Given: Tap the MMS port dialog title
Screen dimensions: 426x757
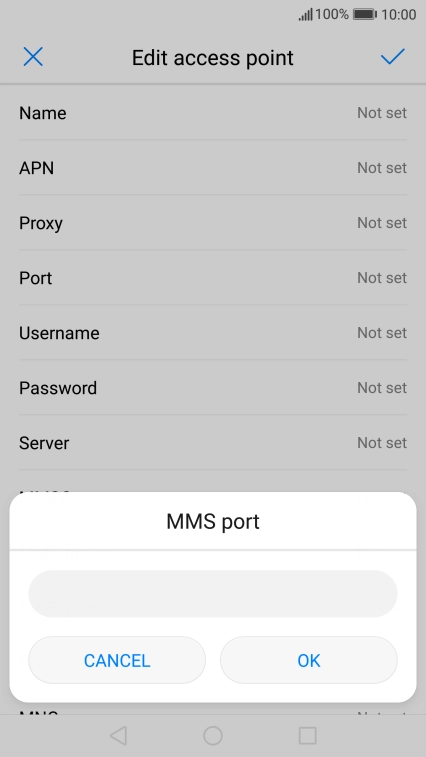Looking at the screenshot, I should (213, 521).
